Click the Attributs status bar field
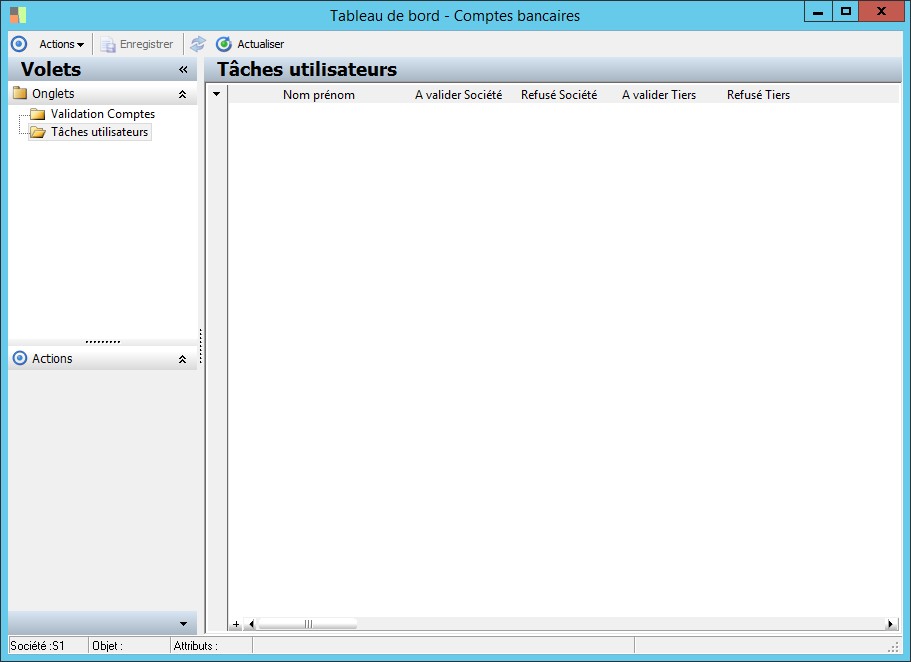Viewport: 911px width, 662px height. tap(211, 646)
